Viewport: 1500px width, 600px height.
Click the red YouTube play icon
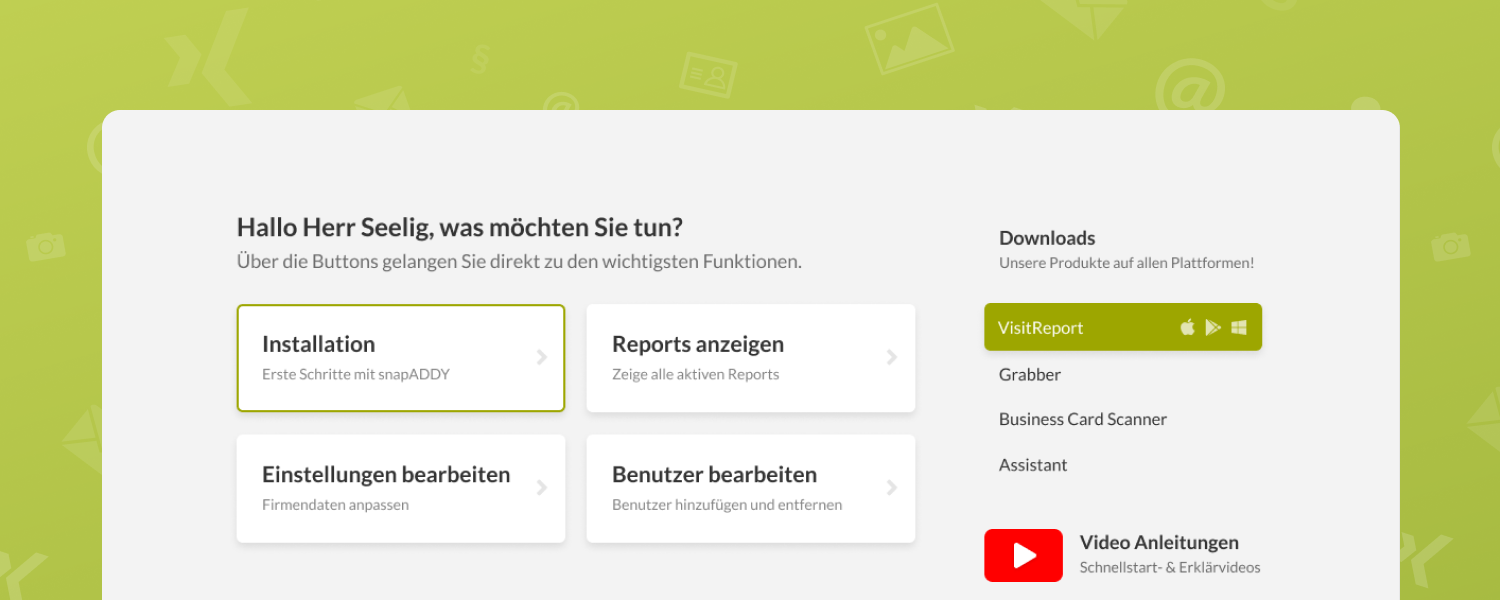pos(1023,555)
